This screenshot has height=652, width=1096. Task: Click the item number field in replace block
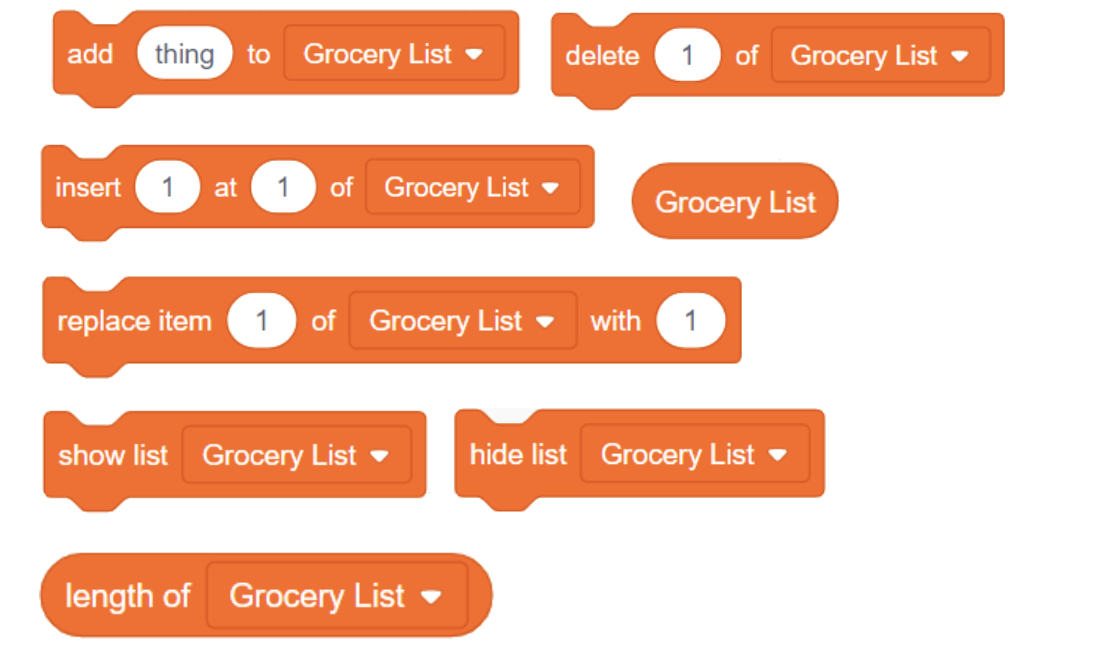(261, 321)
